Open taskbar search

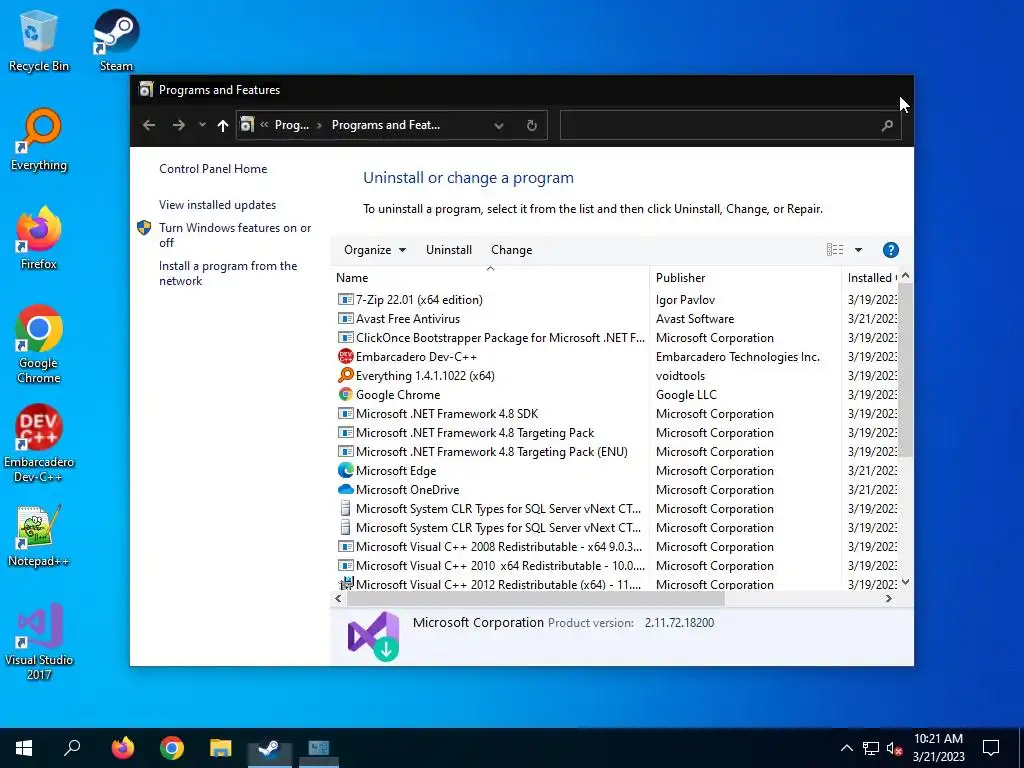pyautogui.click(x=72, y=748)
